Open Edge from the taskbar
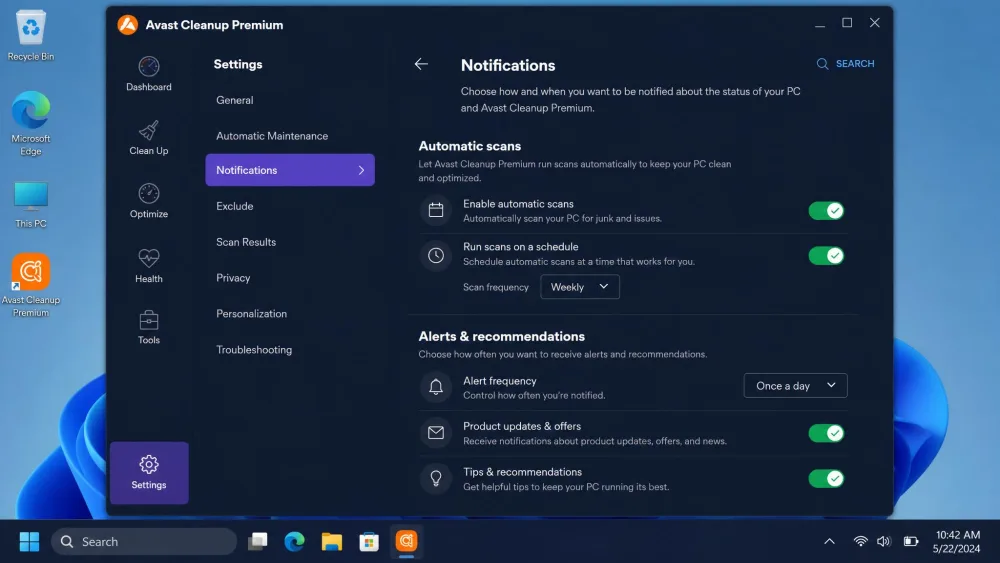Image resolution: width=1000 pixels, height=563 pixels. 294,541
